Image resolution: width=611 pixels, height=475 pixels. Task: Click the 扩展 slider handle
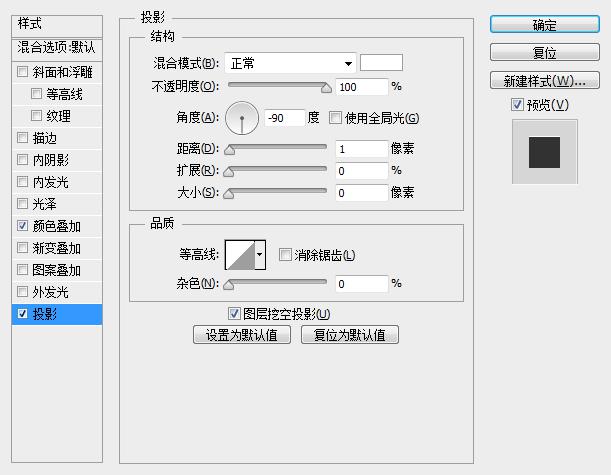(229, 171)
